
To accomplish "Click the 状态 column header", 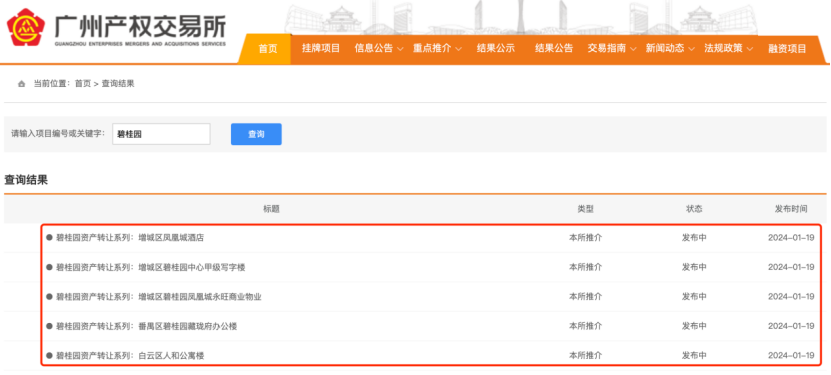I will (694, 209).
